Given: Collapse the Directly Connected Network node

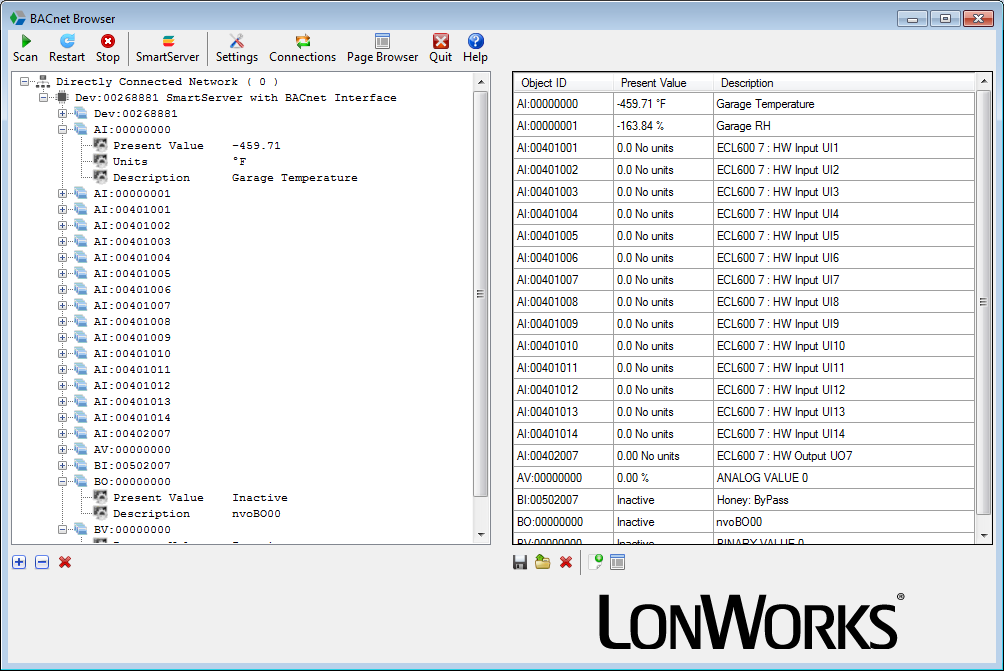Looking at the screenshot, I should (x=24, y=81).
